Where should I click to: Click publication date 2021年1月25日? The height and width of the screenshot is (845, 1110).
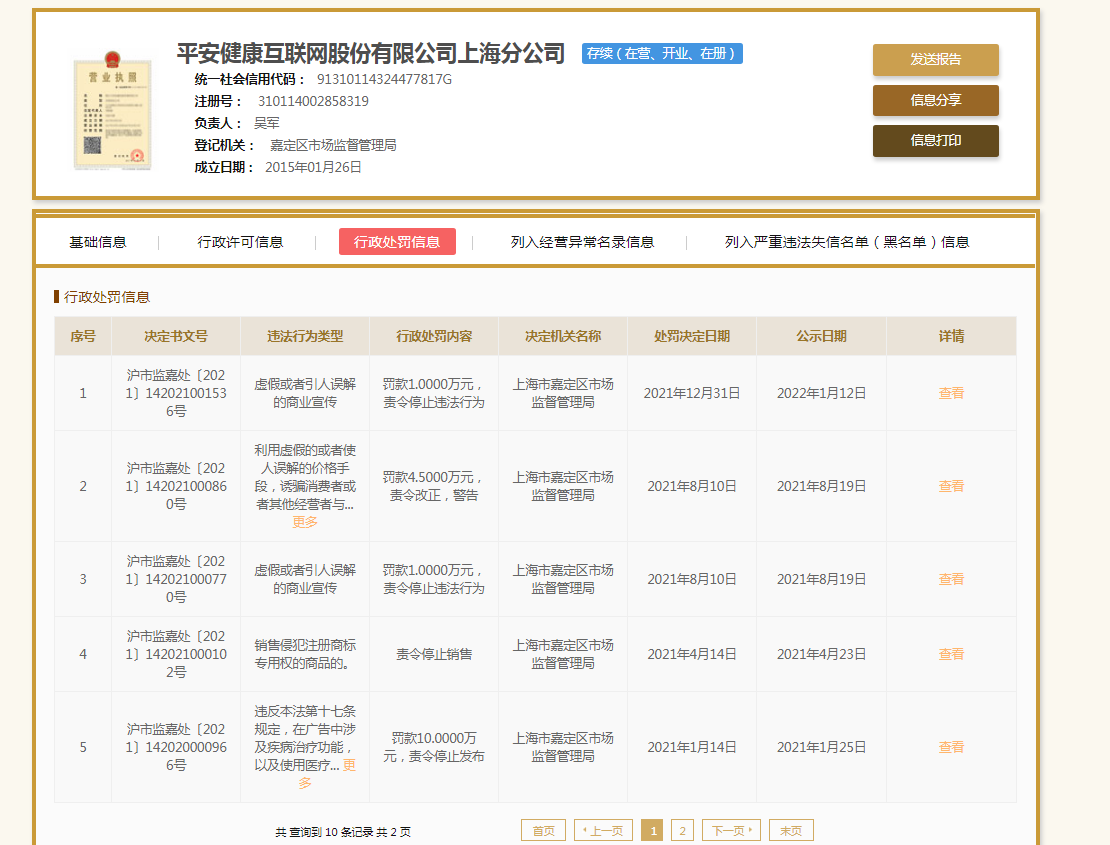click(x=821, y=747)
